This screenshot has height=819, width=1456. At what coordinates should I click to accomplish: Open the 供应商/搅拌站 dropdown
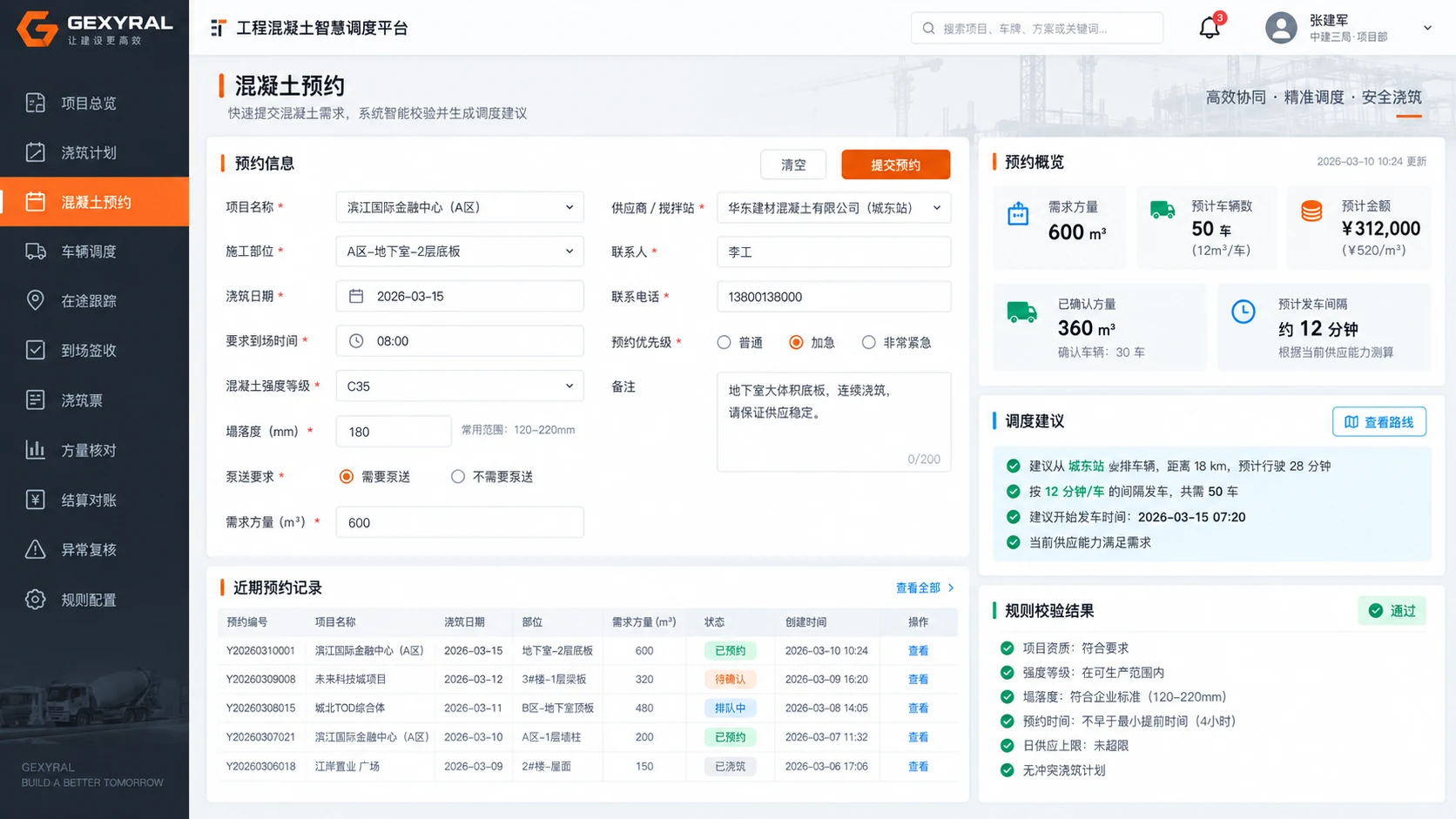pyautogui.click(x=833, y=208)
